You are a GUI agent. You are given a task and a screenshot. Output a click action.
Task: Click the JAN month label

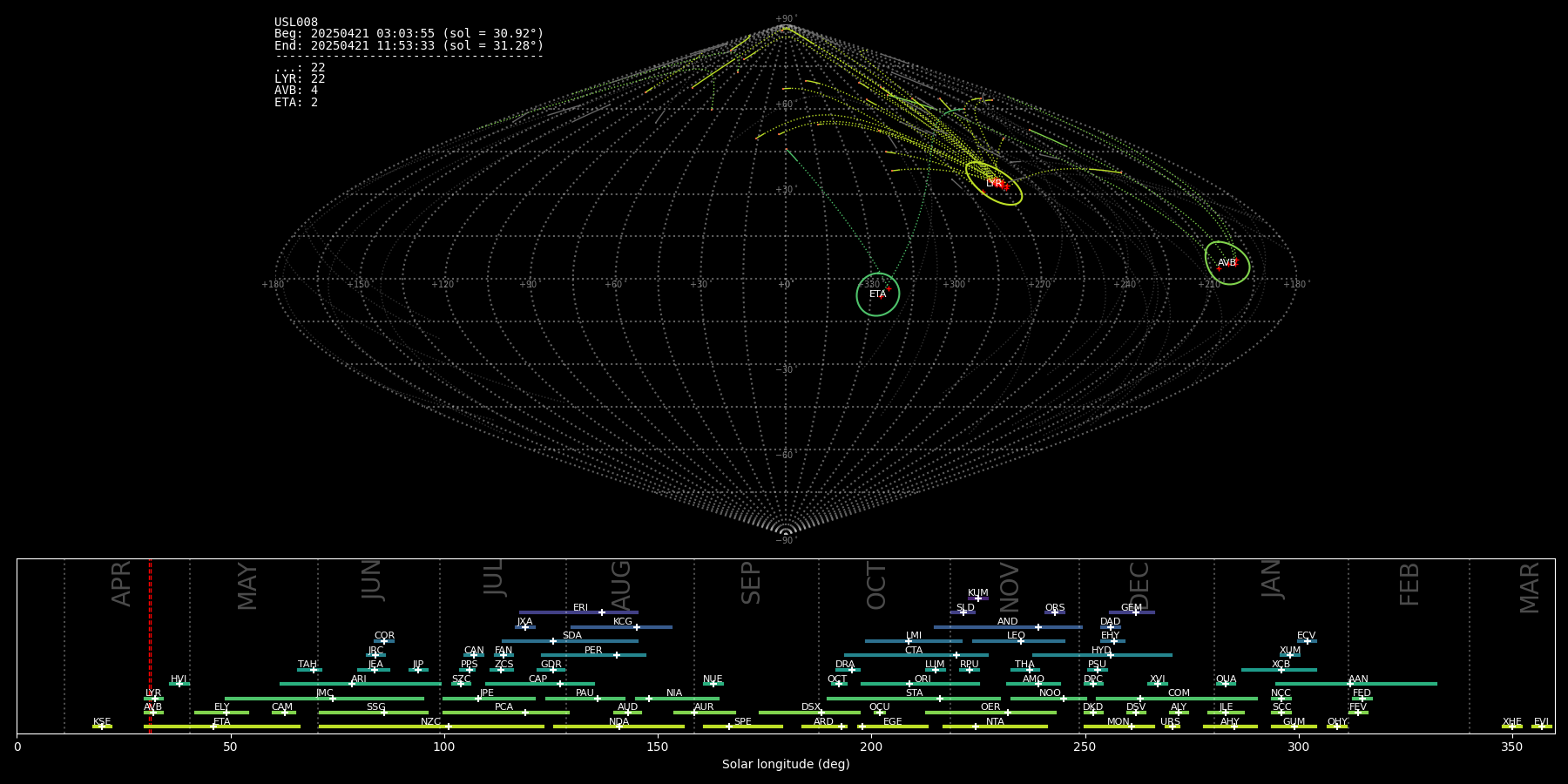point(1272,579)
